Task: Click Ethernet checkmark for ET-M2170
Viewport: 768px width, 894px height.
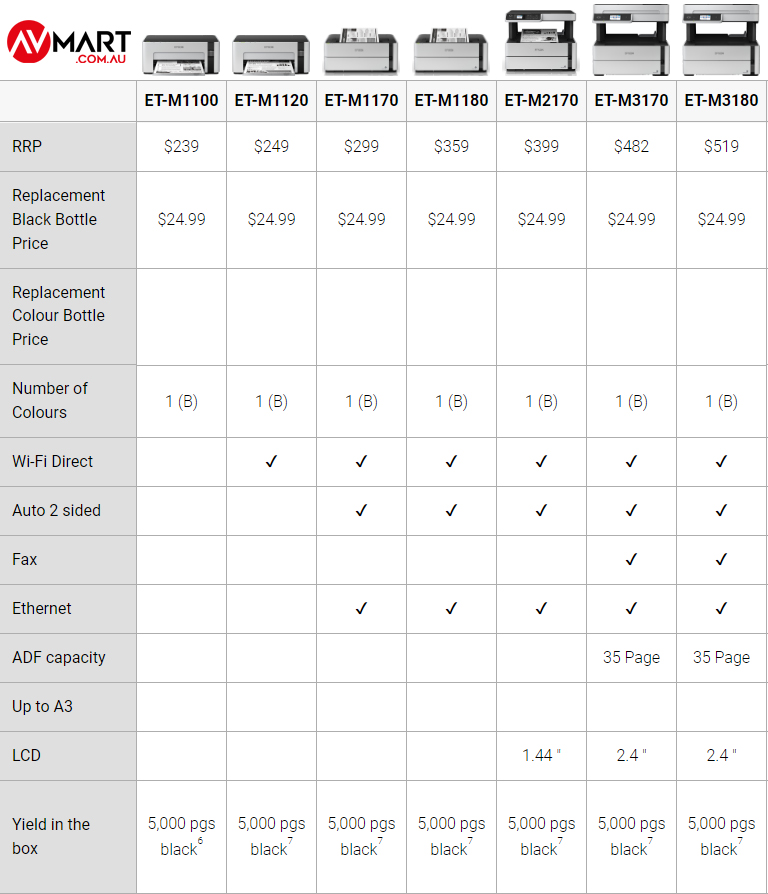Action: pyautogui.click(x=541, y=608)
